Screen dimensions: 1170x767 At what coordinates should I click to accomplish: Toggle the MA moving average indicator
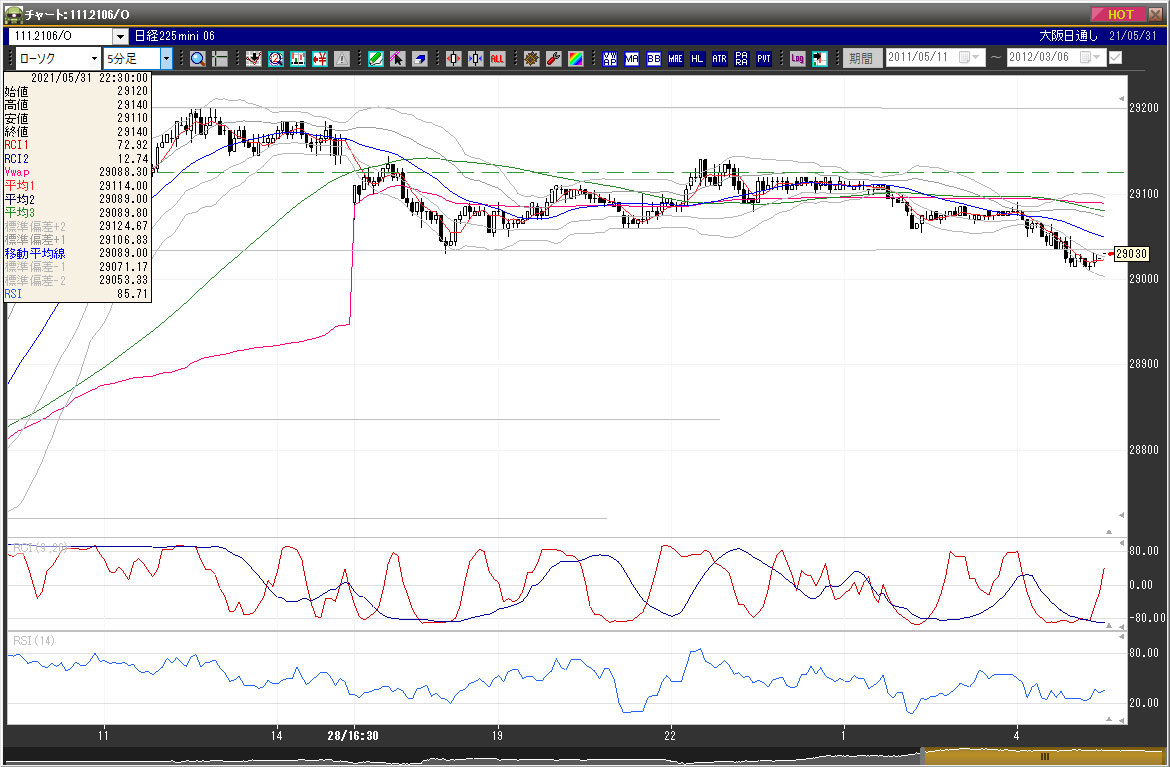632,58
